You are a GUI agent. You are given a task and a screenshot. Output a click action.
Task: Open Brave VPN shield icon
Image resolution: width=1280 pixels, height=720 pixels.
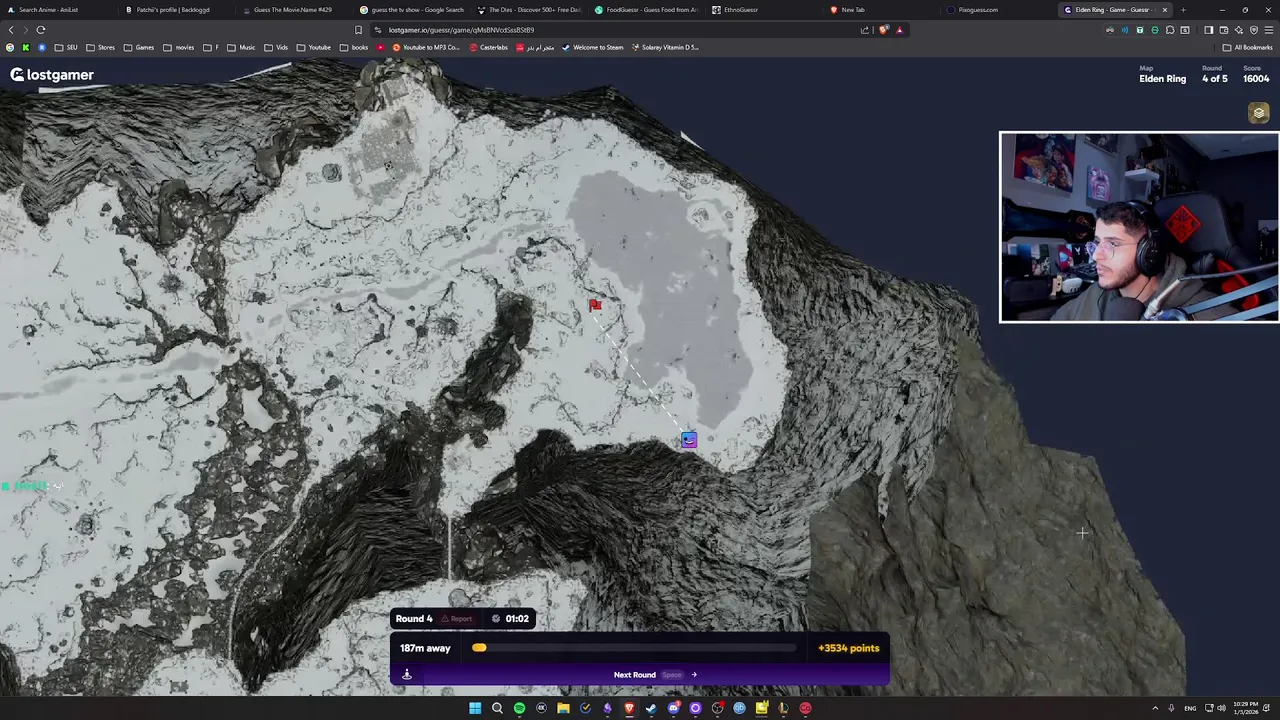1254,30
